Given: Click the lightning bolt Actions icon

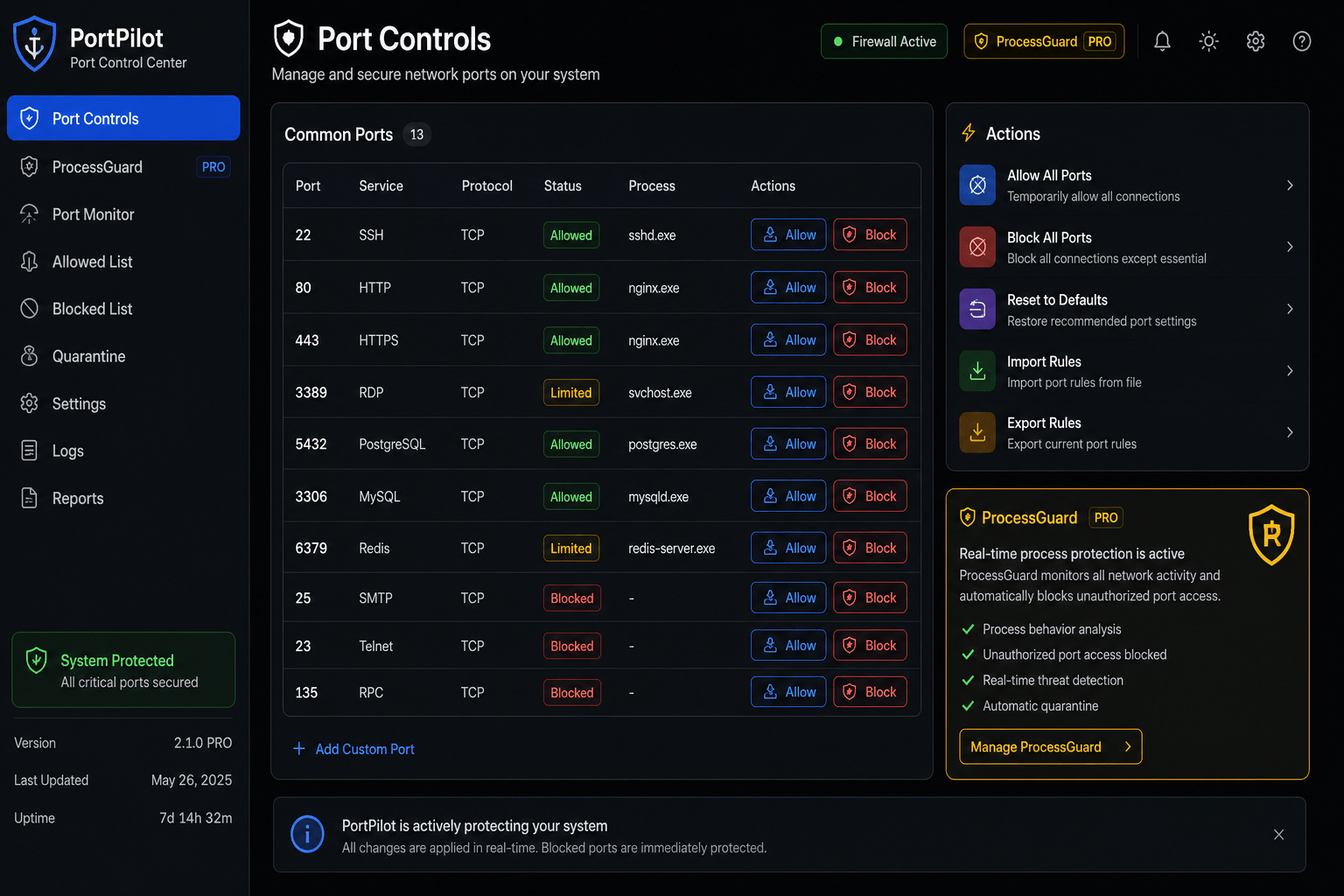Looking at the screenshot, I should pos(968,133).
